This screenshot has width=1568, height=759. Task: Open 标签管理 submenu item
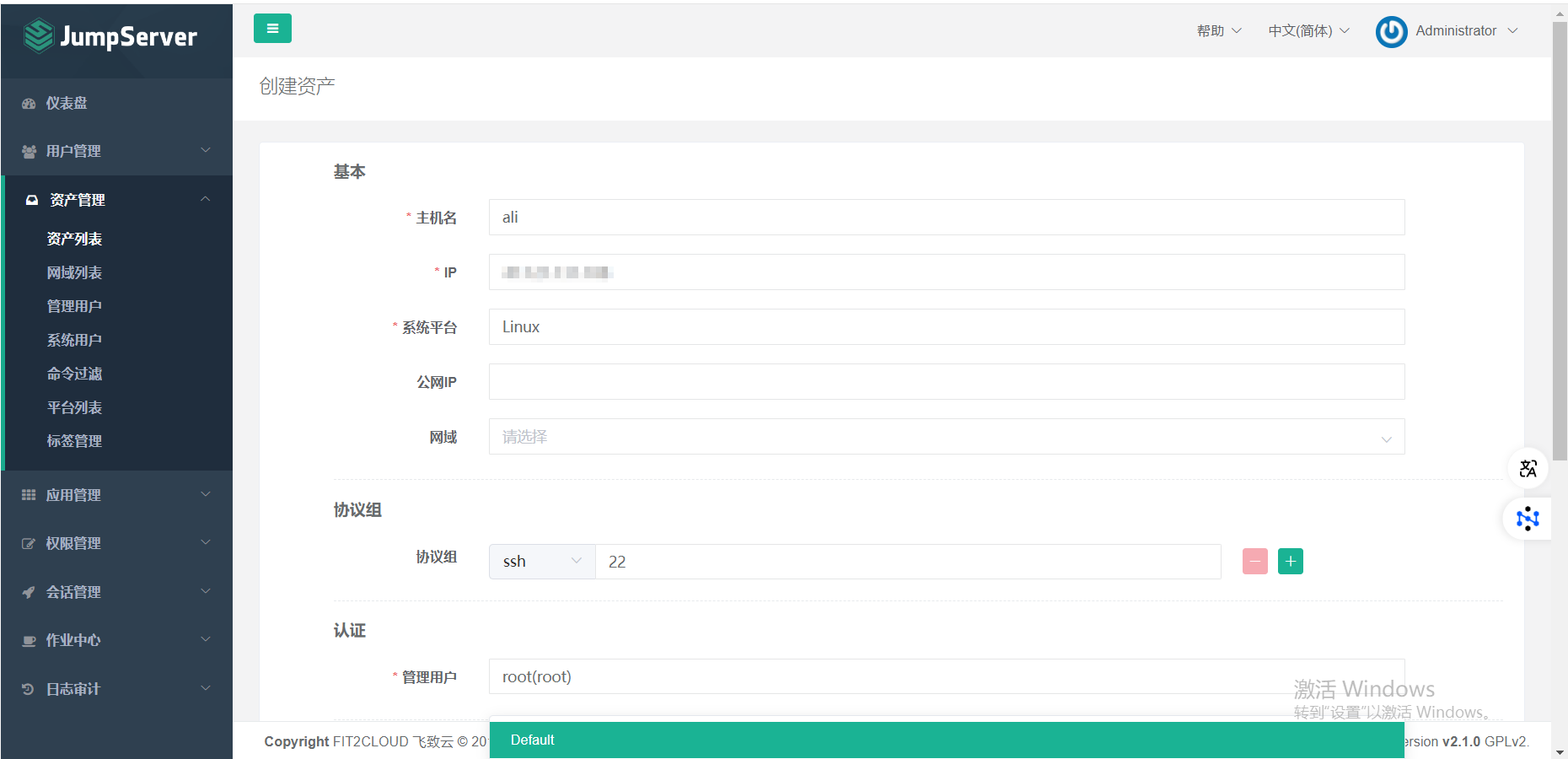(74, 441)
